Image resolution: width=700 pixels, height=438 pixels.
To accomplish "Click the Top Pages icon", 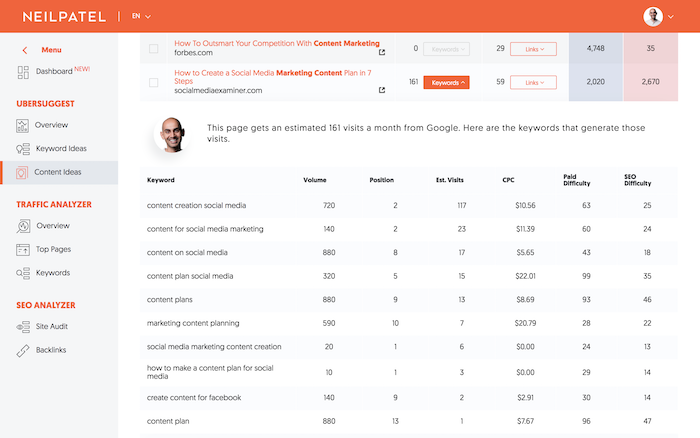I will [x=23, y=250].
